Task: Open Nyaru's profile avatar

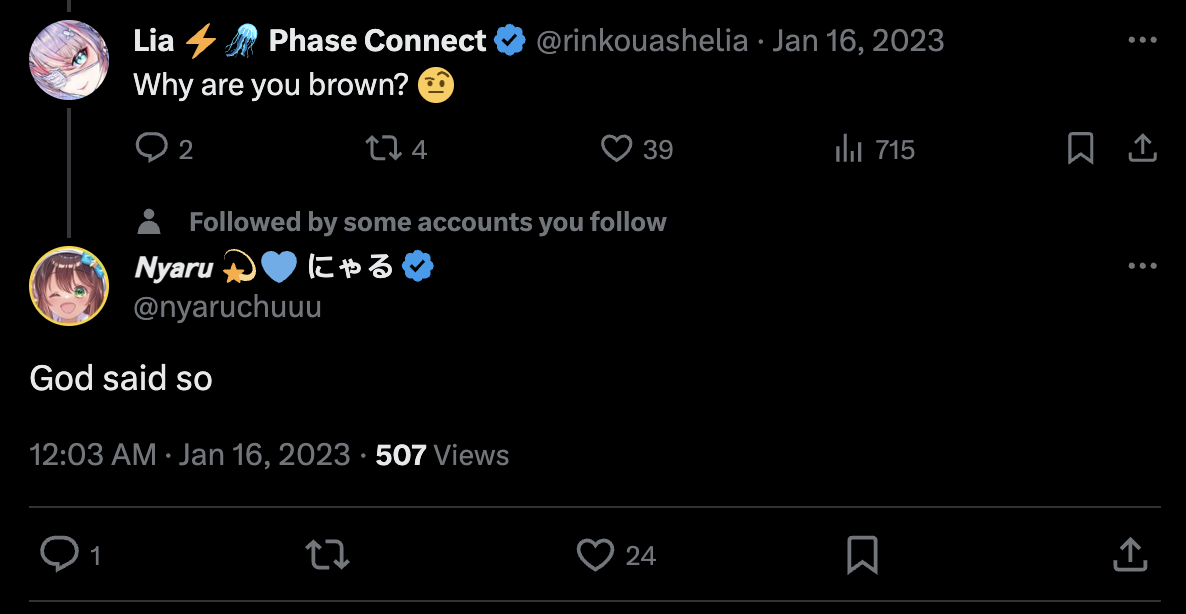Action: pyautogui.click(x=68, y=285)
